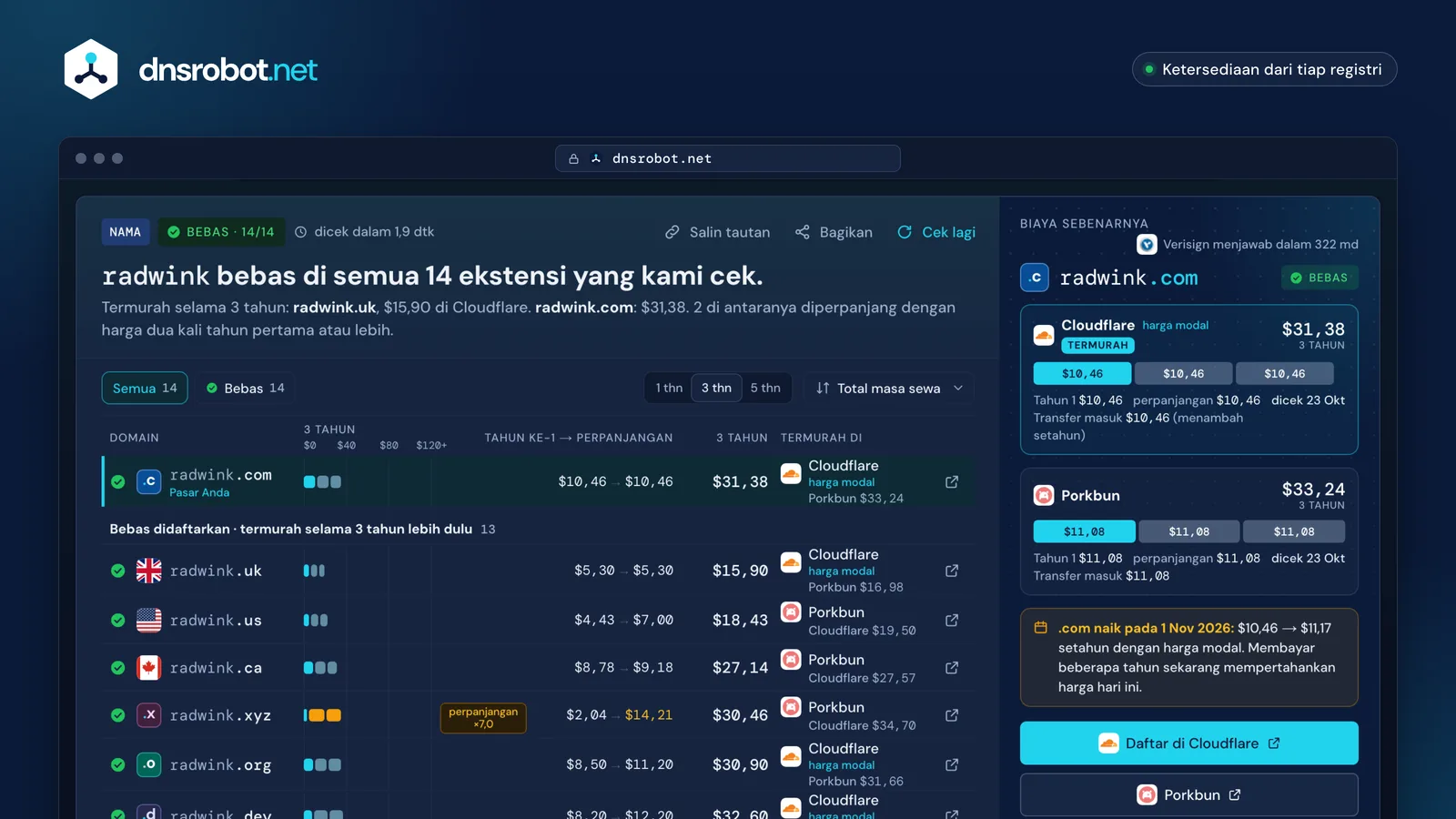Click the $33,24 Porkbun three-year price

point(1313,490)
